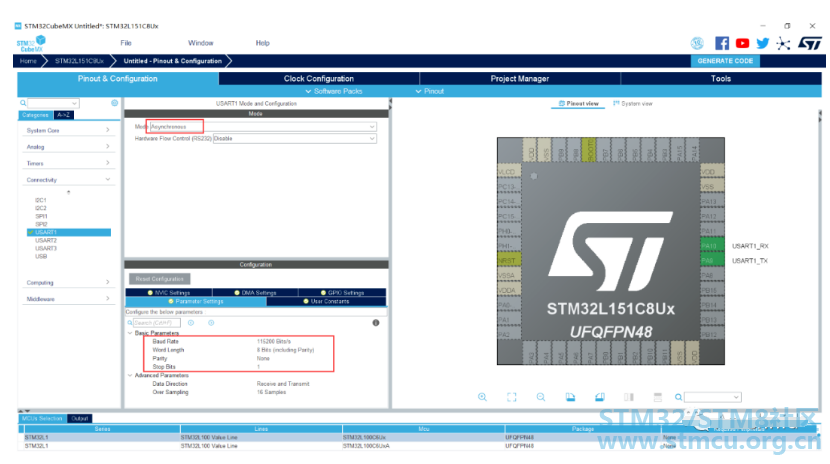Viewport: 830px width, 464px height.
Task: Click the ST logo in header
Action: 810,43
